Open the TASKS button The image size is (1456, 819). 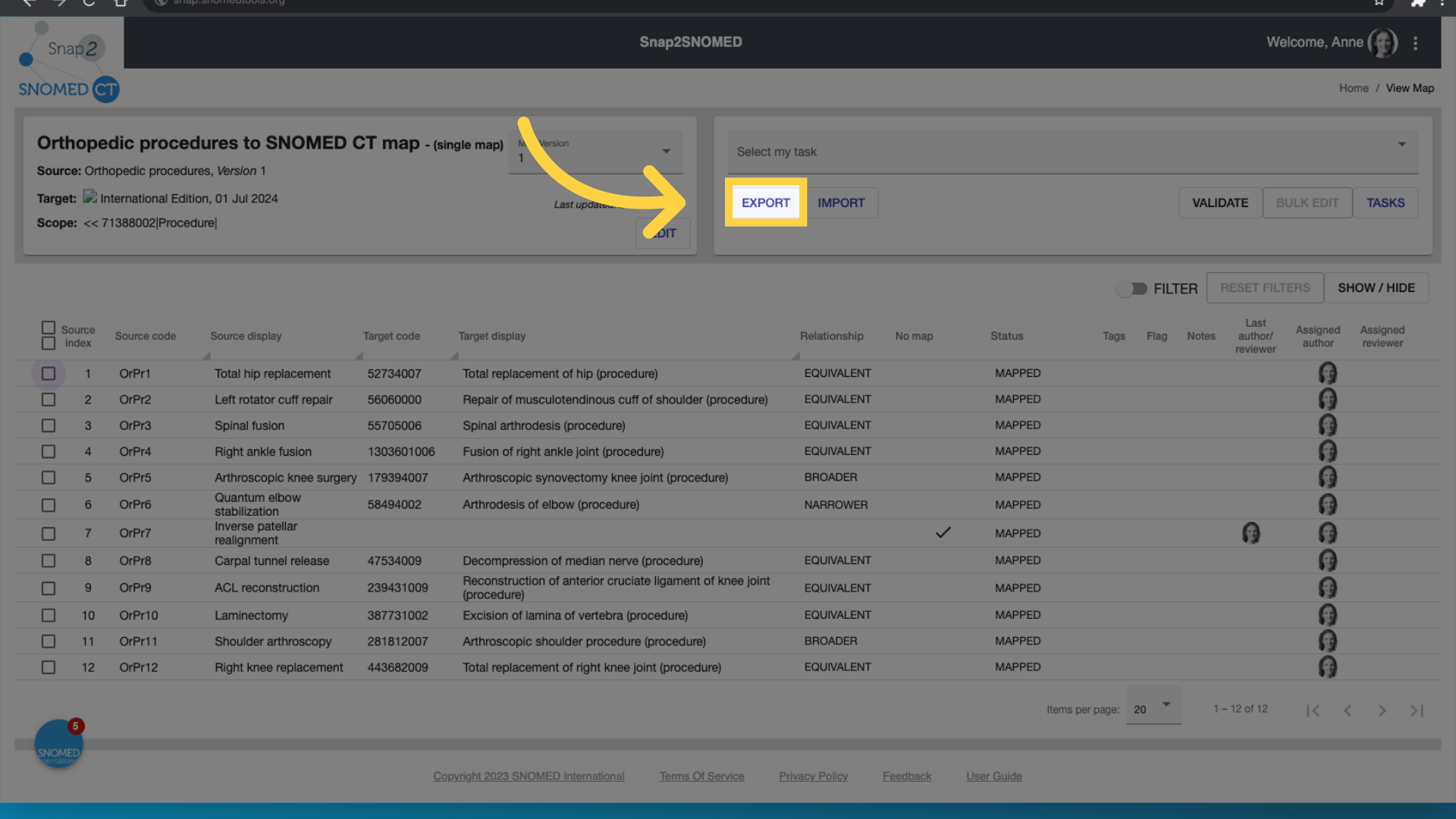point(1385,202)
